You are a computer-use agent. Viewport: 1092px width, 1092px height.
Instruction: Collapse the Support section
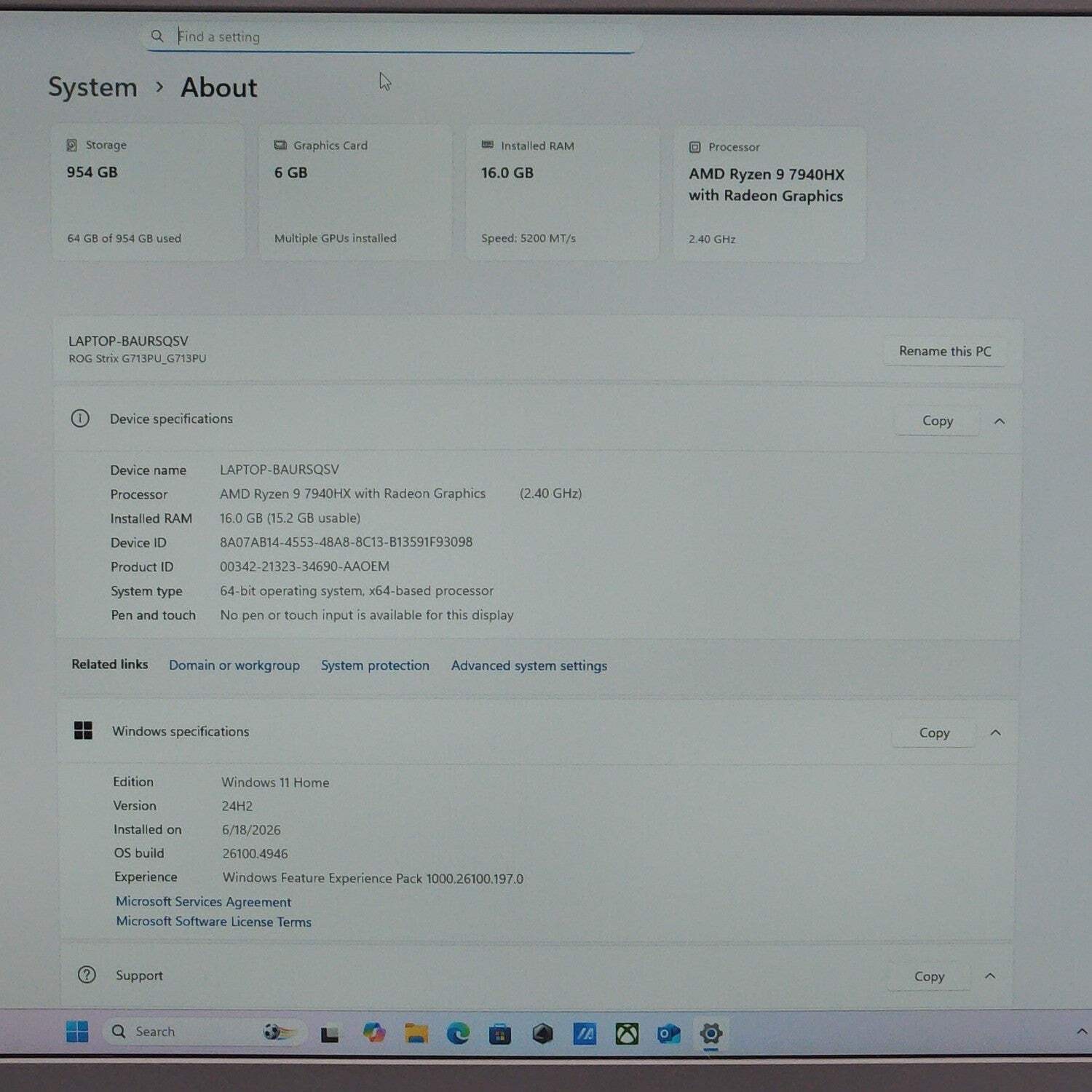(x=990, y=976)
